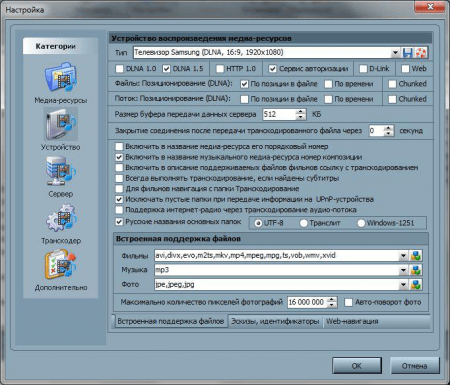Enable Поток По позиции в файле checkbox
This screenshot has height=385, width=450.
click(x=244, y=99)
